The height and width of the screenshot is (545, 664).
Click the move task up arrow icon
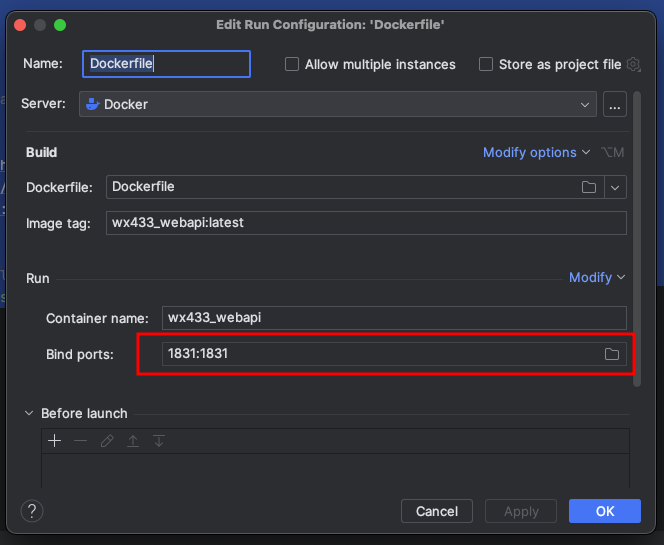point(133,441)
